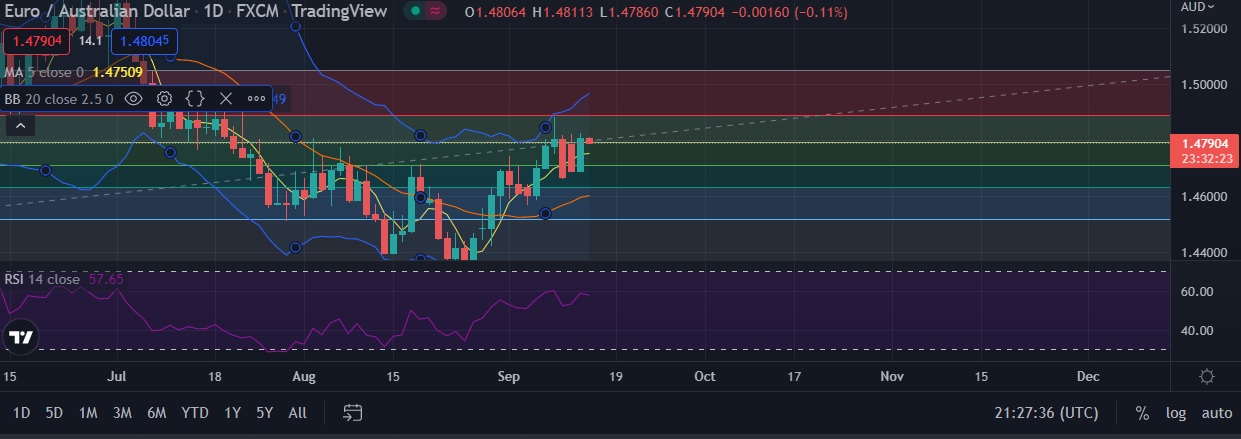Click the pink data-mode wave icon
The image size is (1241, 439).
[x=436, y=12]
